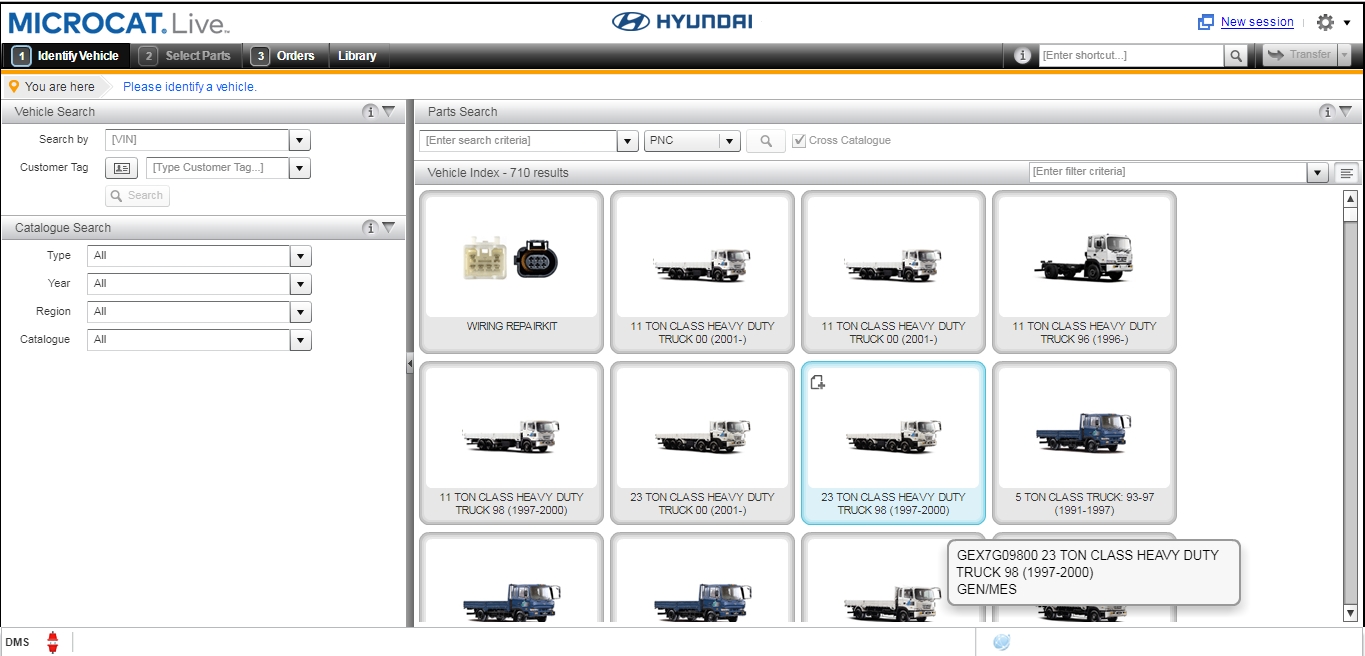Open the Library tab
The image size is (1365, 656).
tap(357, 56)
